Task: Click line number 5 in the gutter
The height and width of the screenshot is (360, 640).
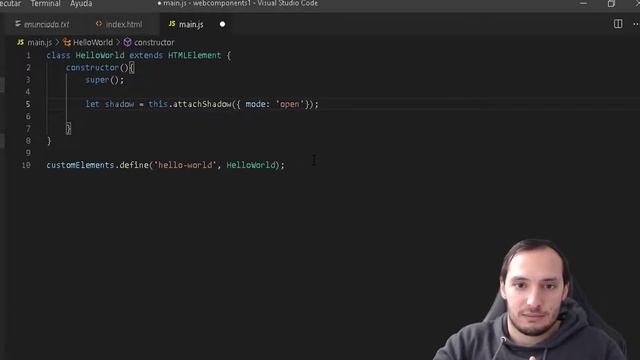Action: click(x=28, y=104)
